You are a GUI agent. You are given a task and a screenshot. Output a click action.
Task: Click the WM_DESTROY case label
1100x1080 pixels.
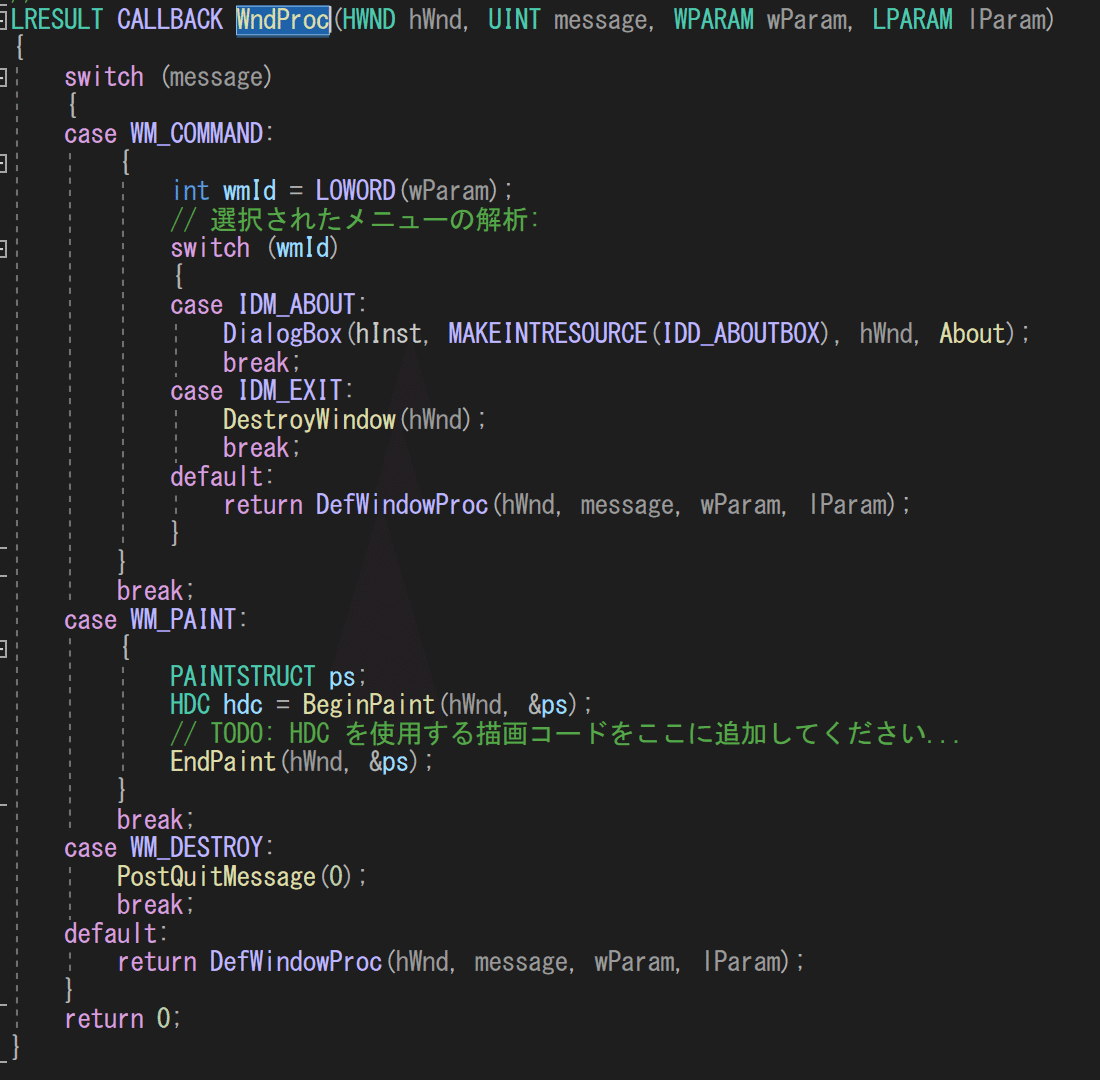[196, 848]
